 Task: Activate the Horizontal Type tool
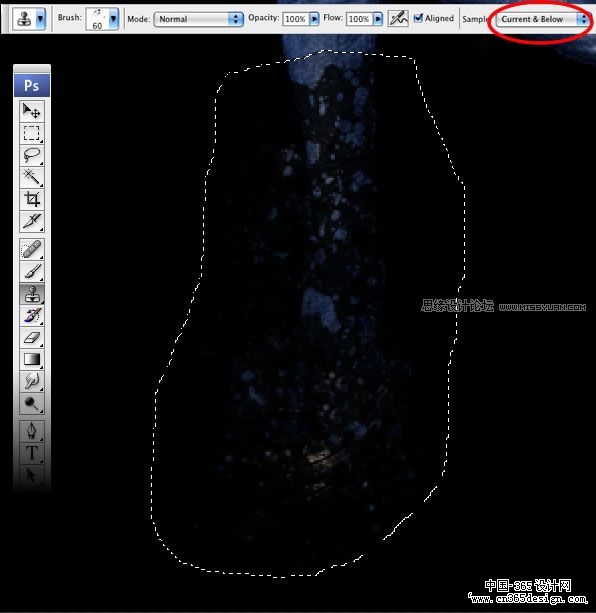(32, 453)
